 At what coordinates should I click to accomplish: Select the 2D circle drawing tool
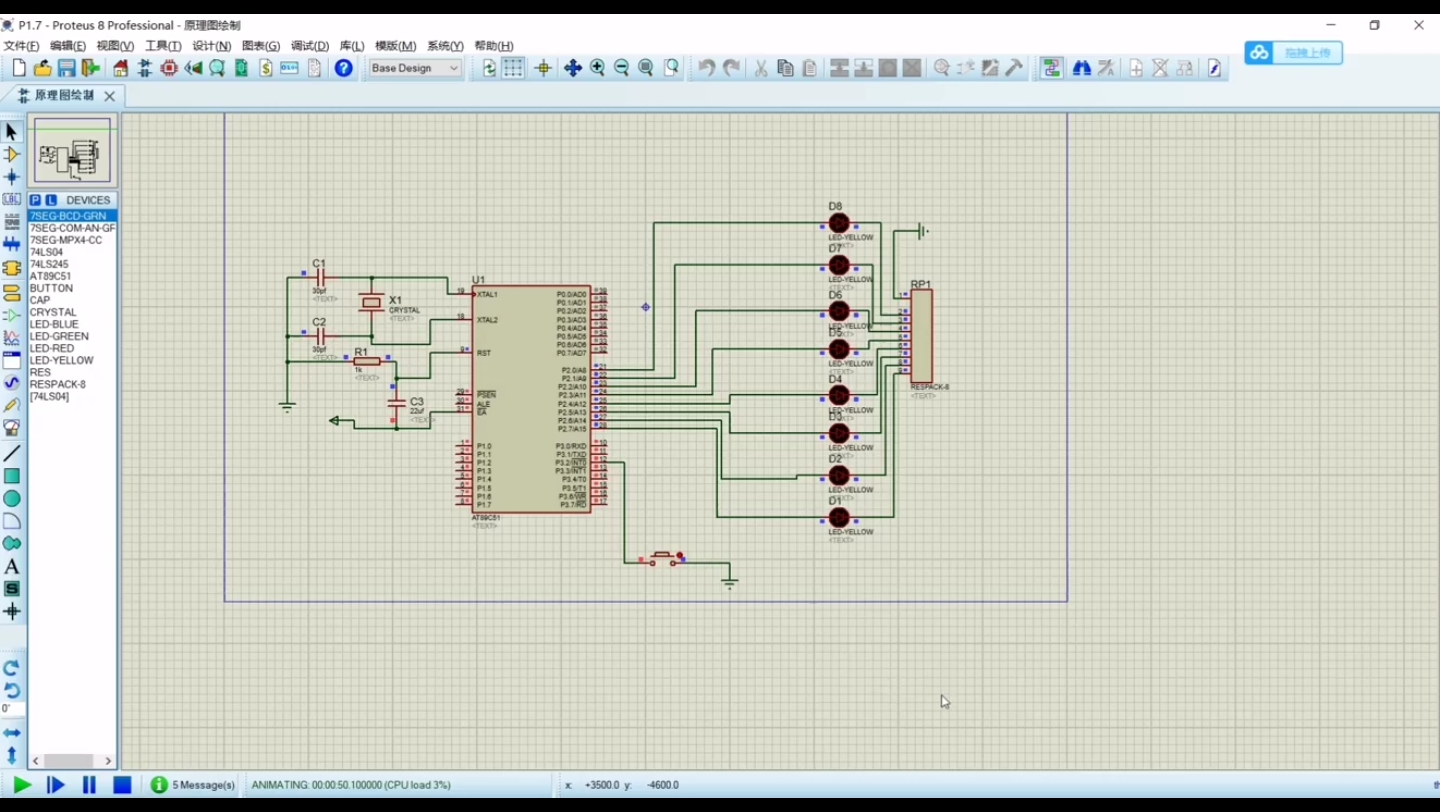click(12, 498)
